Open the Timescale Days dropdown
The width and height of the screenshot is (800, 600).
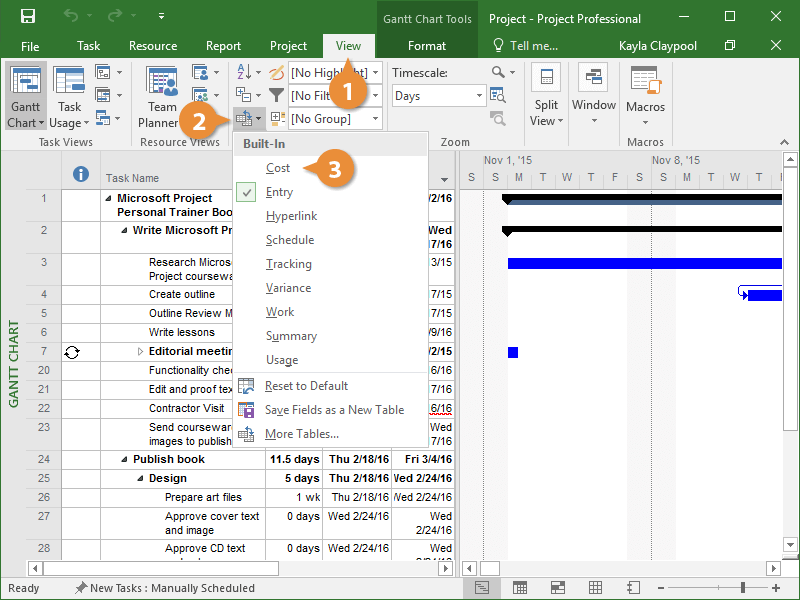[x=480, y=96]
